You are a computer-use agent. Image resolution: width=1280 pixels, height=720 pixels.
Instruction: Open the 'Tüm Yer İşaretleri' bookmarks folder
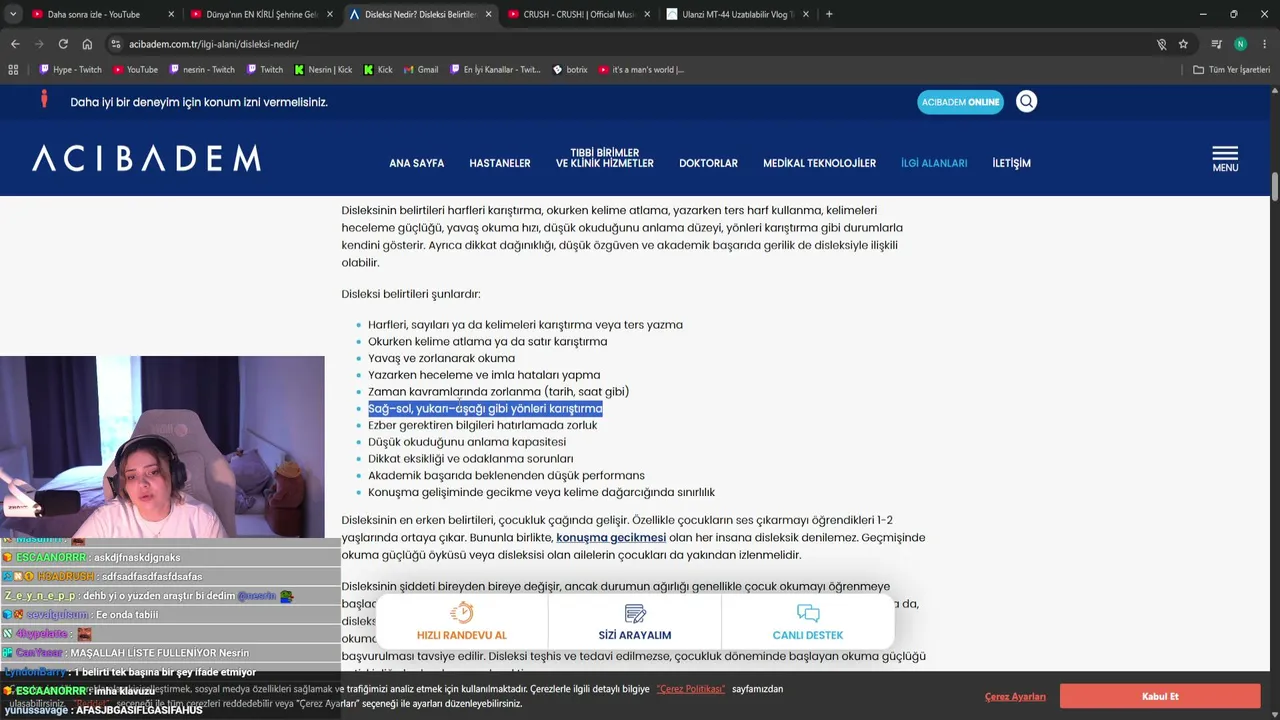tap(1232, 70)
